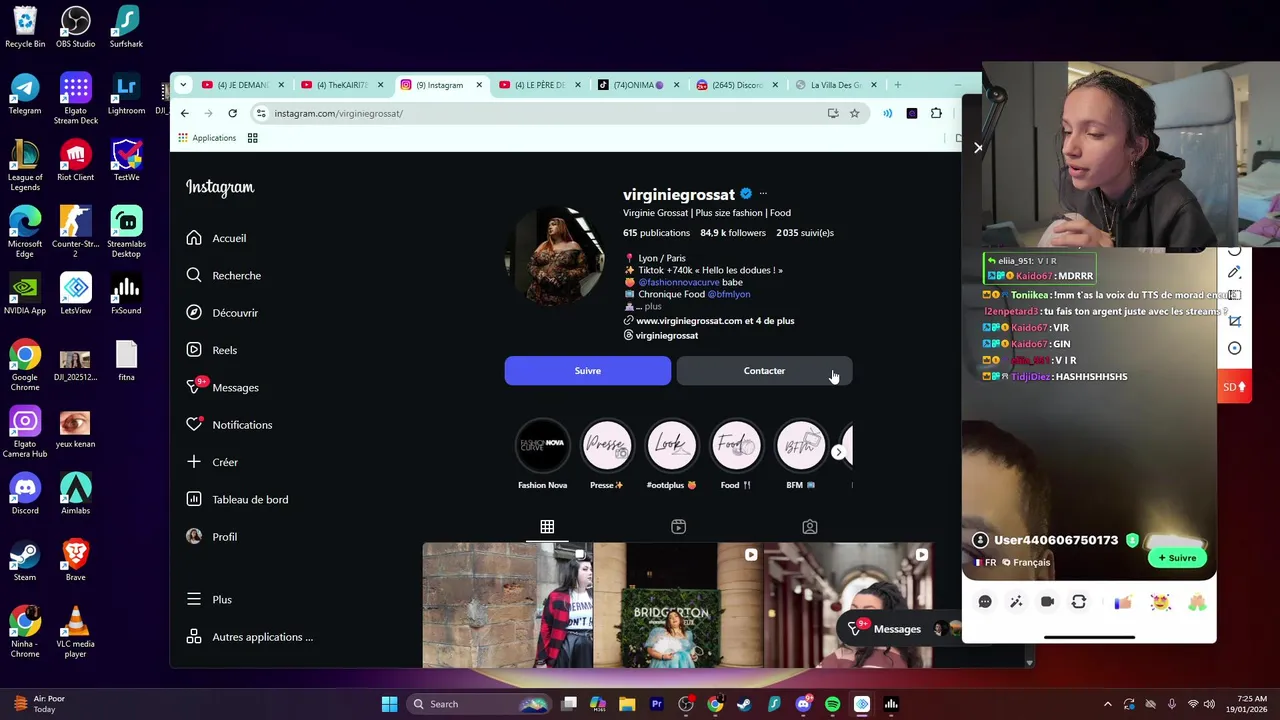Screen dimensions: 1280x720
Task: Expand the bio with the plus link
Action: coord(651,307)
